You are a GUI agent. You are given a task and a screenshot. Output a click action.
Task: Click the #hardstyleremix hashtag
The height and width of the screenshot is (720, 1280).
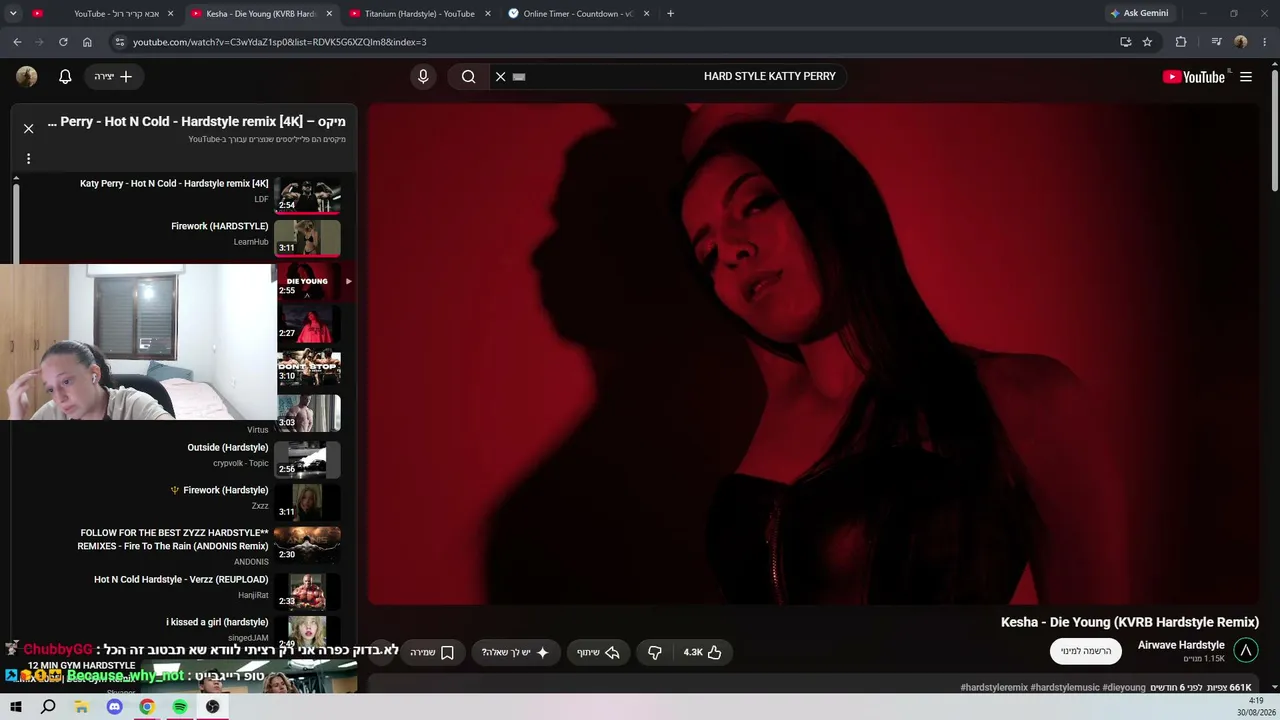pyautogui.click(x=994, y=688)
